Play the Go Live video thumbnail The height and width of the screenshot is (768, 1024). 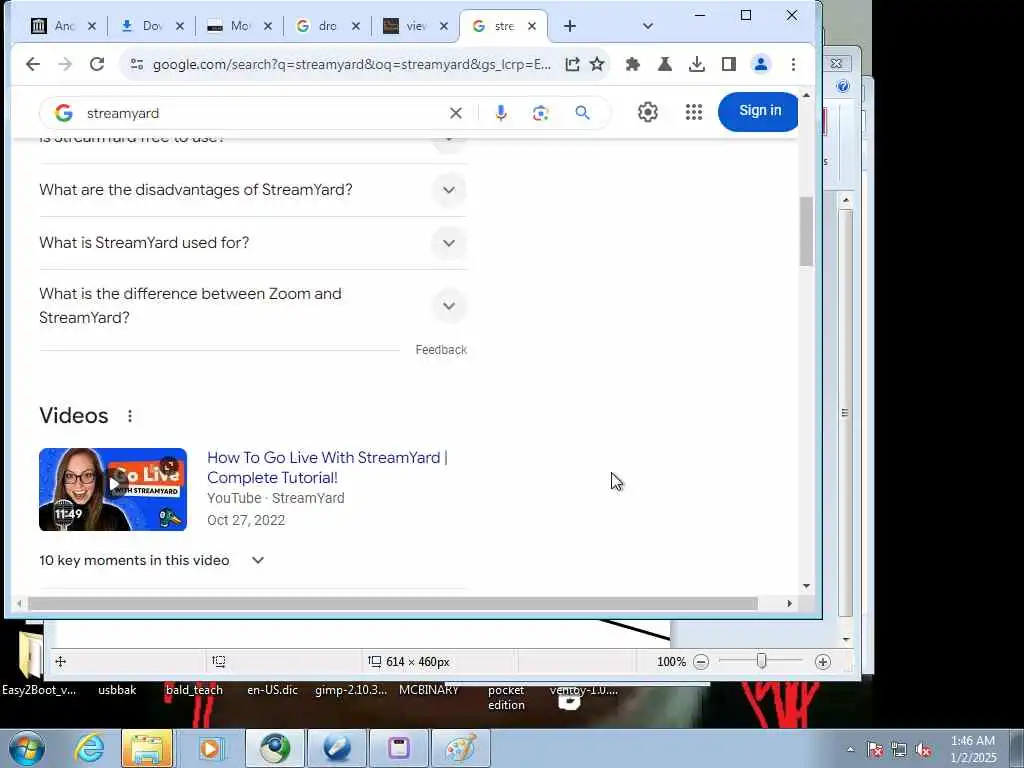(113, 489)
